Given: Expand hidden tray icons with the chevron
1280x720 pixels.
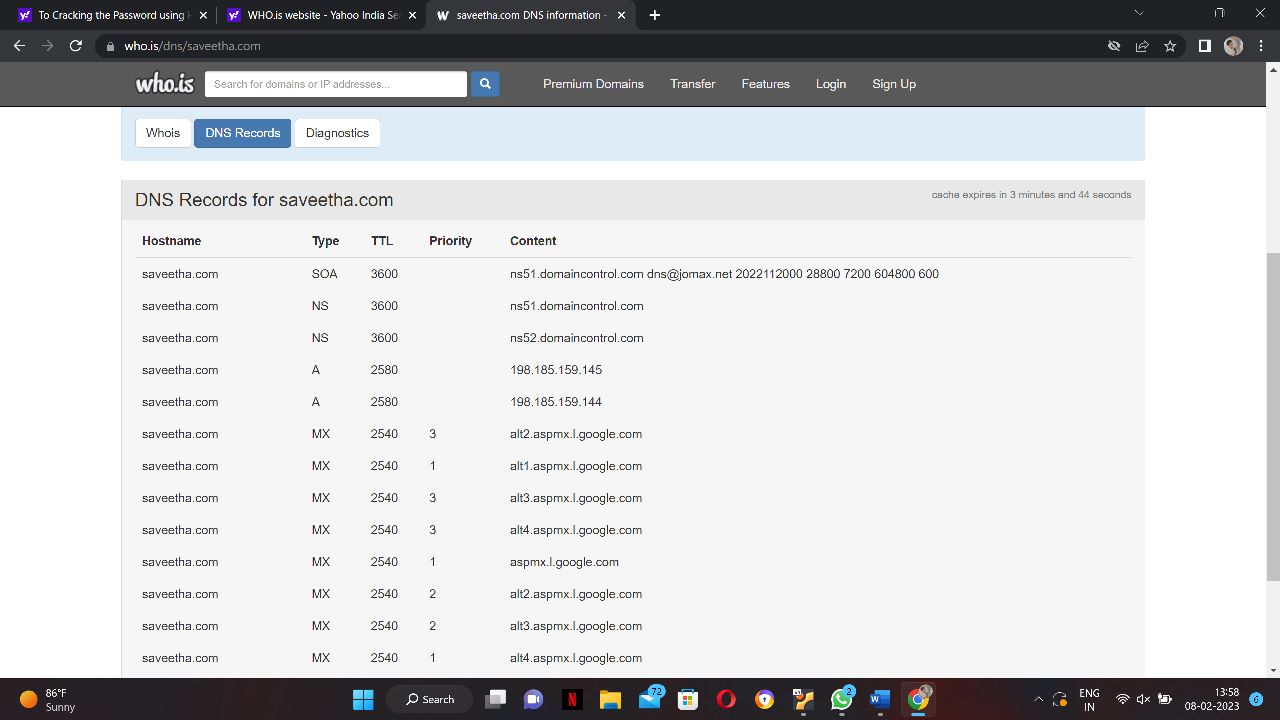Looking at the screenshot, I should [x=1038, y=699].
